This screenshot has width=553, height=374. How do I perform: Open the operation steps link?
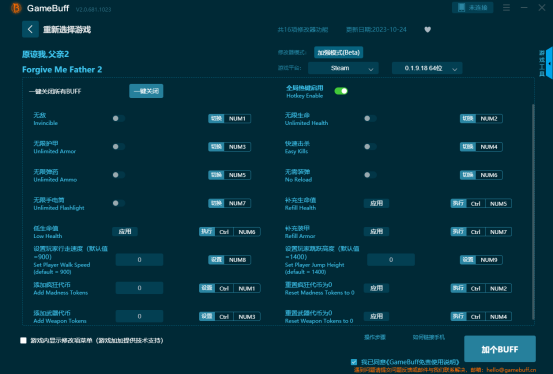pyautogui.click(x=375, y=337)
